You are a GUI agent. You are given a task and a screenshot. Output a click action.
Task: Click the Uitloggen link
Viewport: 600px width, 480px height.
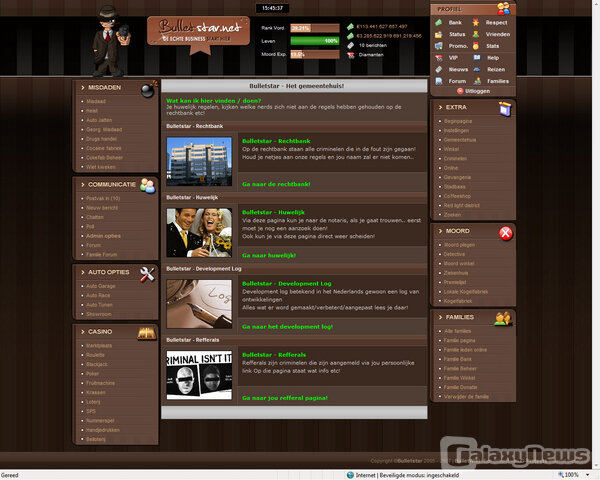tap(477, 91)
